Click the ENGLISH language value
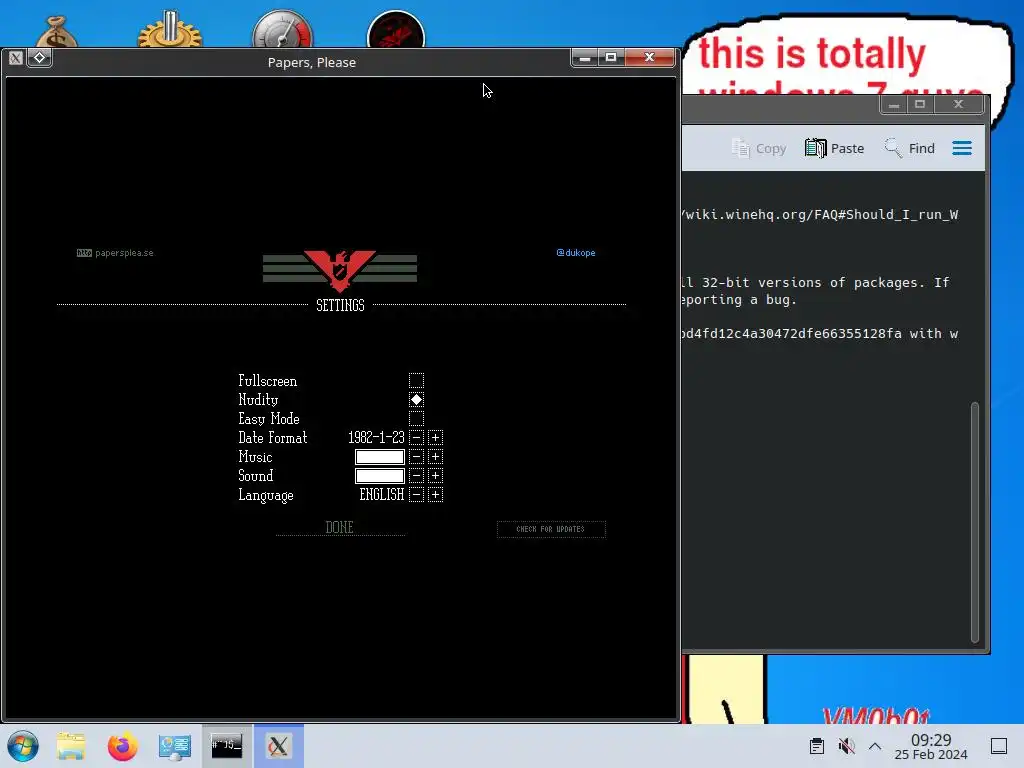 point(381,494)
